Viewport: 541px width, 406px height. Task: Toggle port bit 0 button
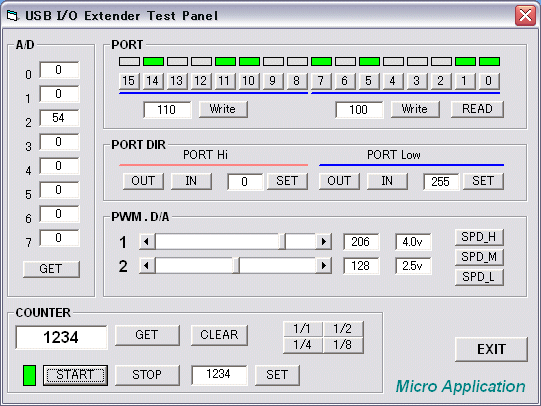click(489, 81)
